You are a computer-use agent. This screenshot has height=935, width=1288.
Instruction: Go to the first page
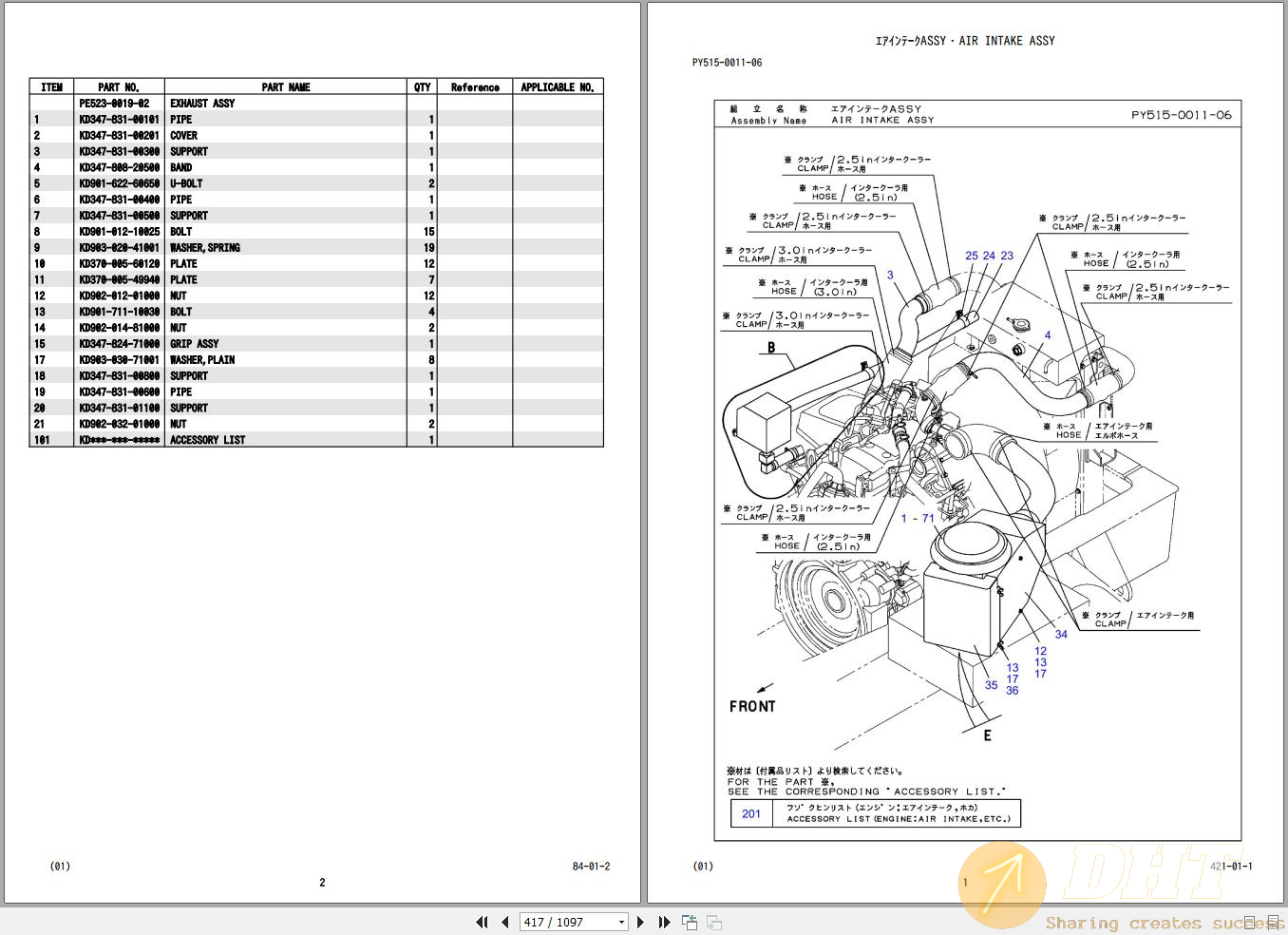click(482, 922)
